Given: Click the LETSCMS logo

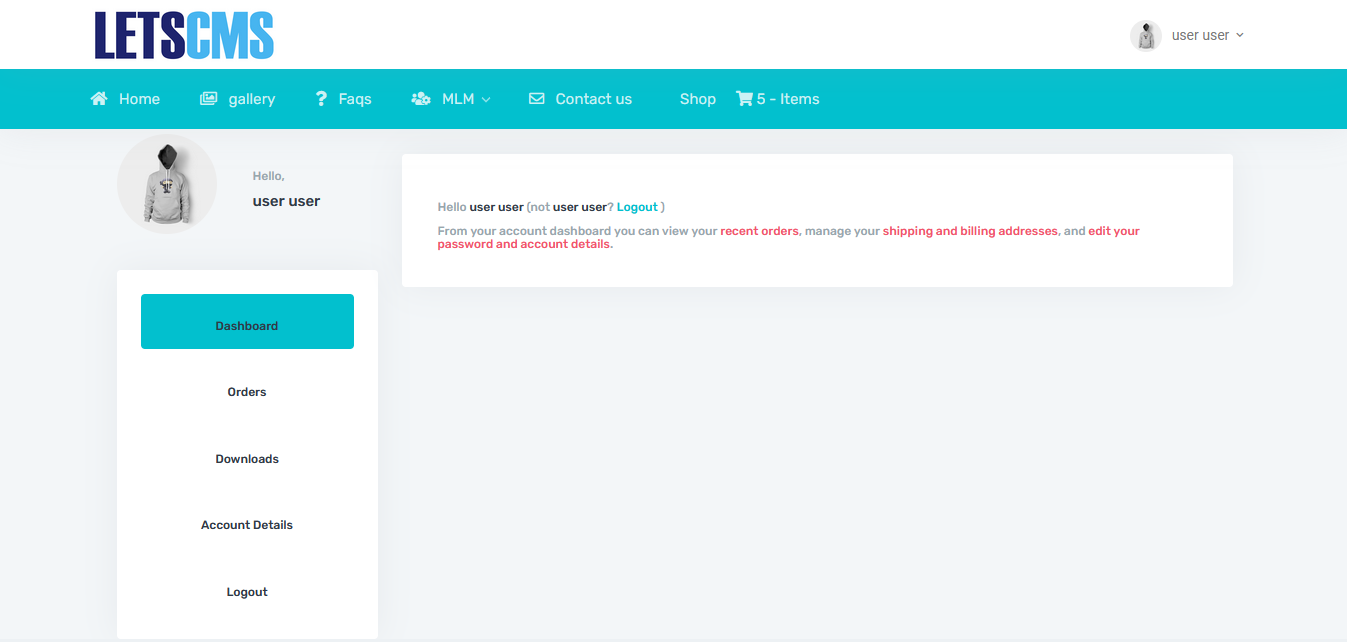Looking at the screenshot, I should pyautogui.click(x=184, y=35).
